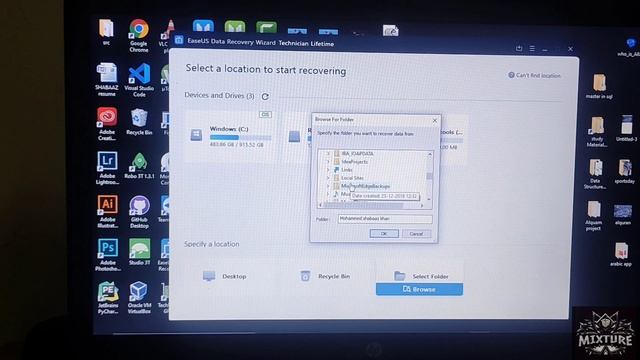This screenshot has width=640, height=360.
Task: Open alquran image on desktop
Action: [x=623, y=215]
